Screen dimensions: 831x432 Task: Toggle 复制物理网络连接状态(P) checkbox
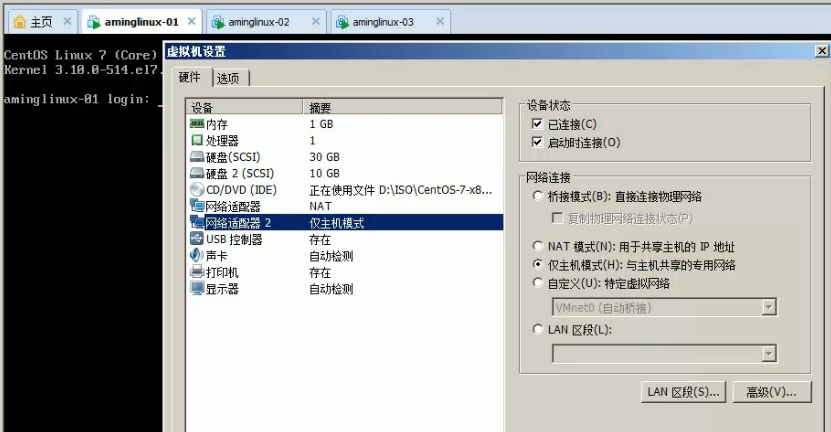pos(557,218)
